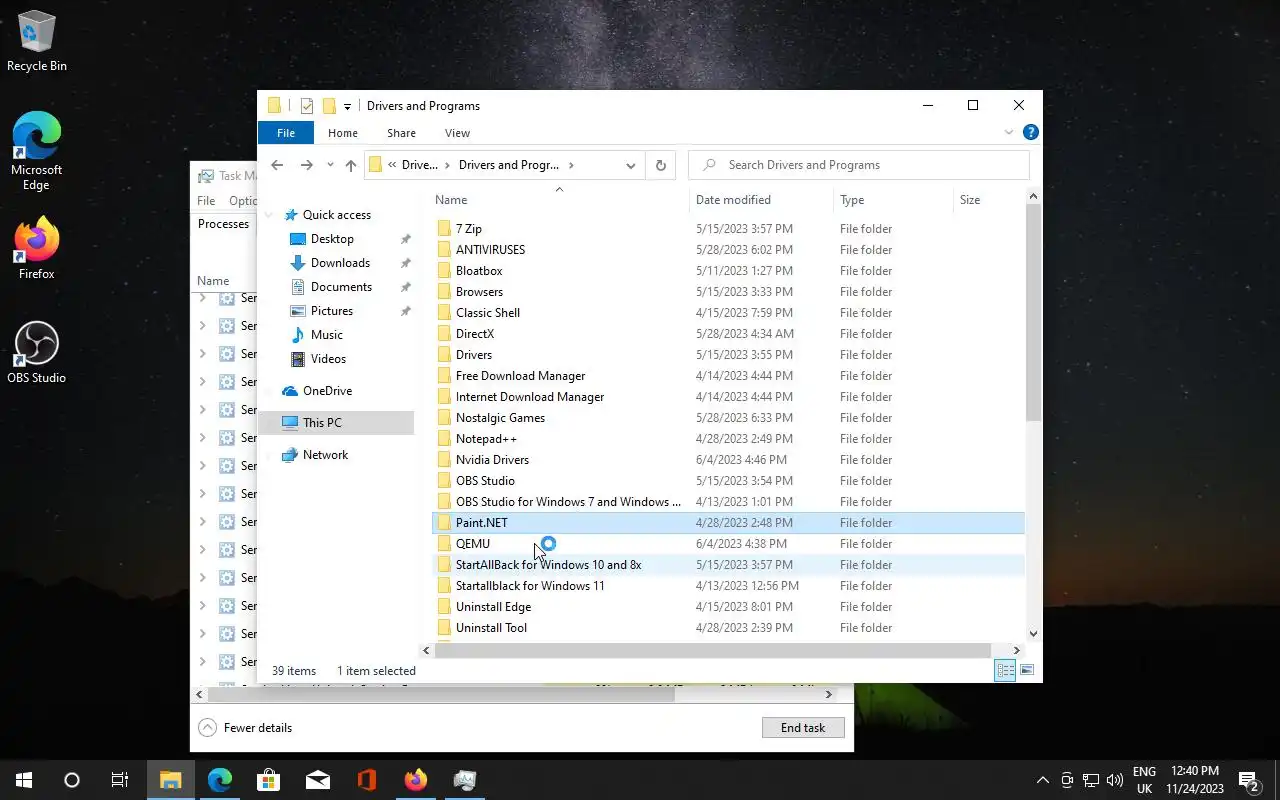Click inside Search Drivers and Programs box

tap(860, 165)
